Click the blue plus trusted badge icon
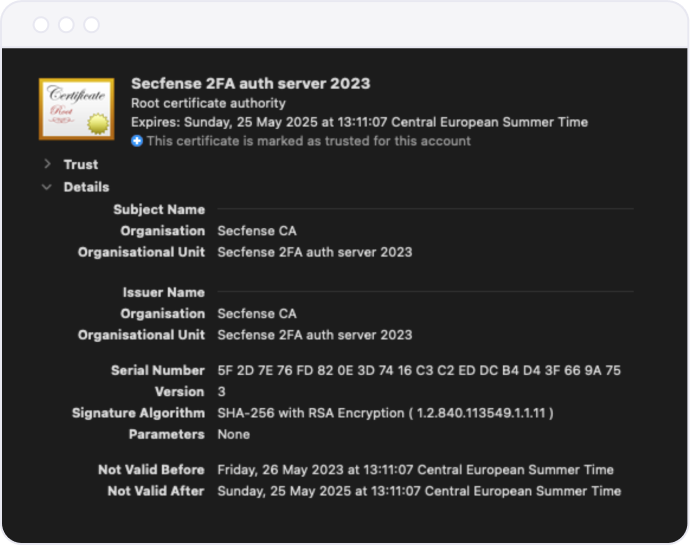690x545 pixels. tap(137, 142)
